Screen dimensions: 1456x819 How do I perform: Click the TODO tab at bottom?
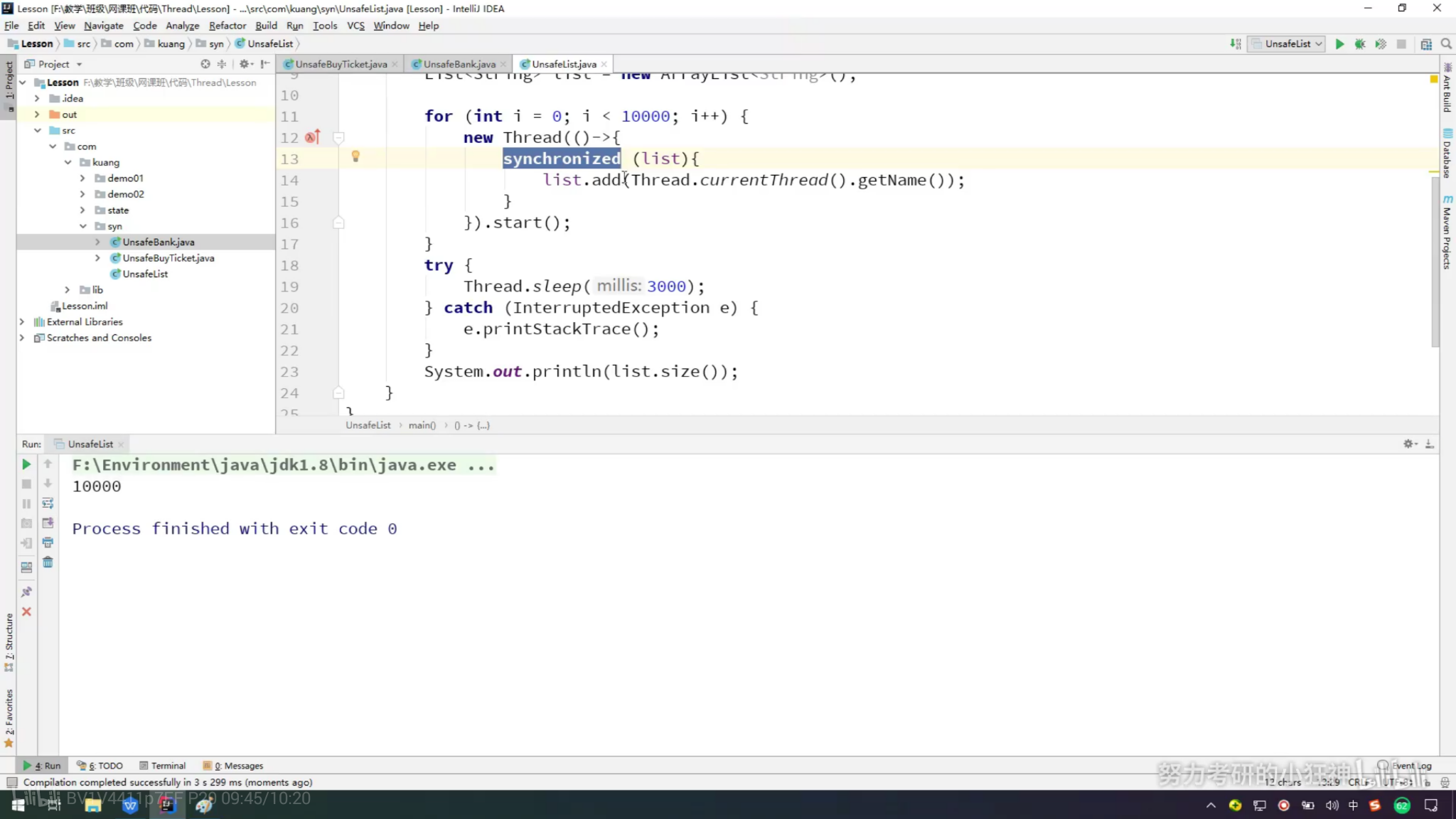[x=104, y=765]
